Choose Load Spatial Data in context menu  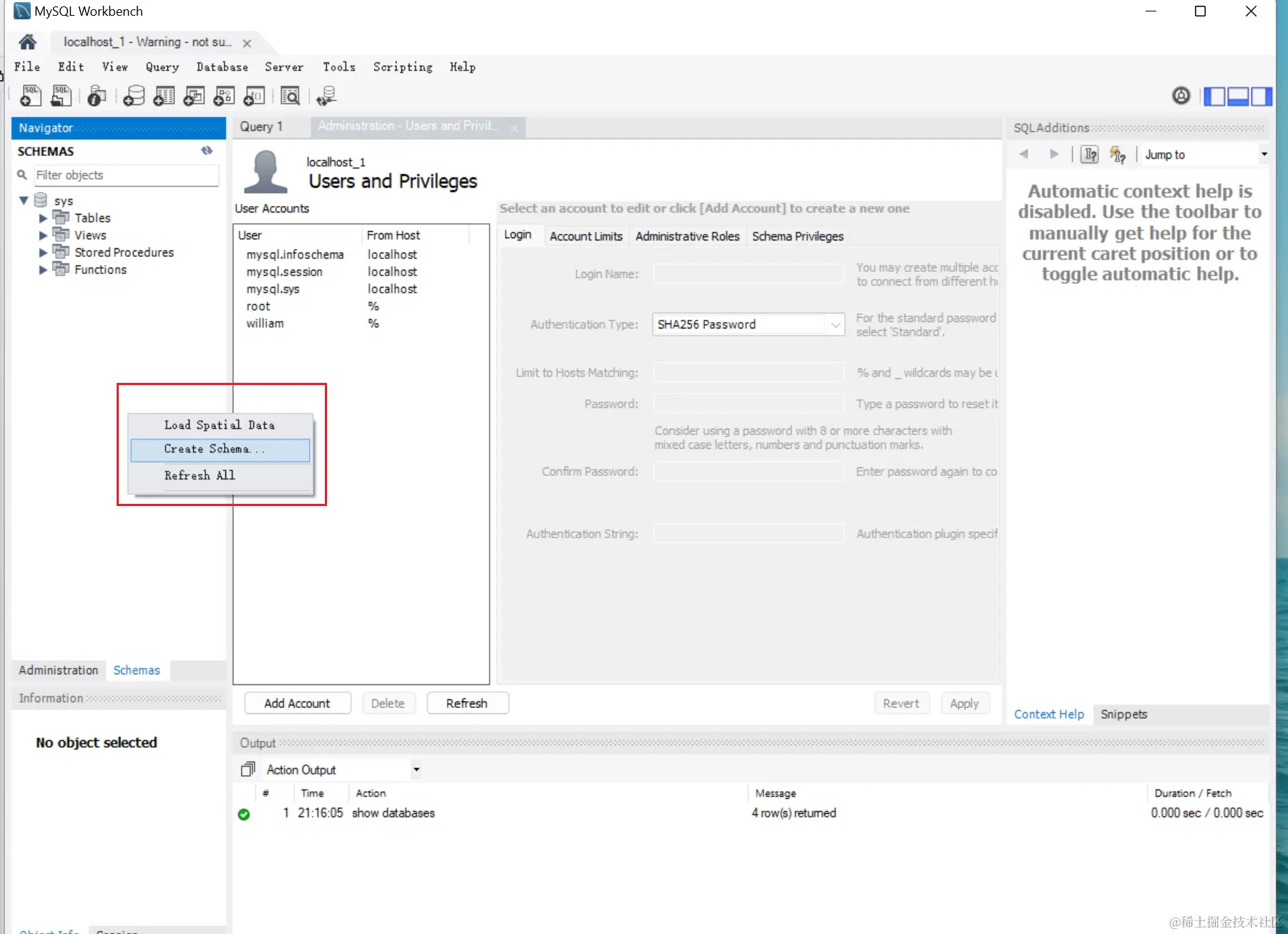pyautogui.click(x=220, y=425)
